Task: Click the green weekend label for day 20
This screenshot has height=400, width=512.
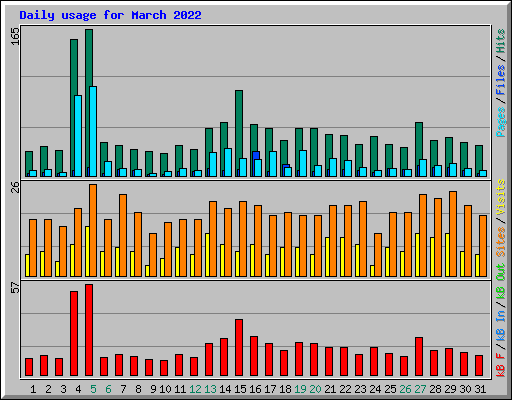Action: pyautogui.click(x=315, y=389)
